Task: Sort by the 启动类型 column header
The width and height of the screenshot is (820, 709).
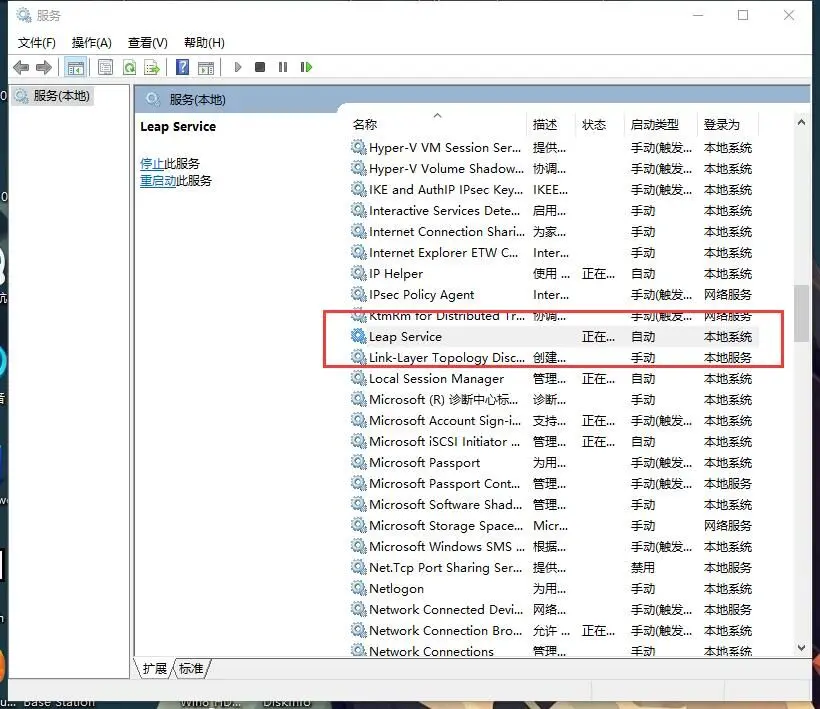Action: pos(654,125)
